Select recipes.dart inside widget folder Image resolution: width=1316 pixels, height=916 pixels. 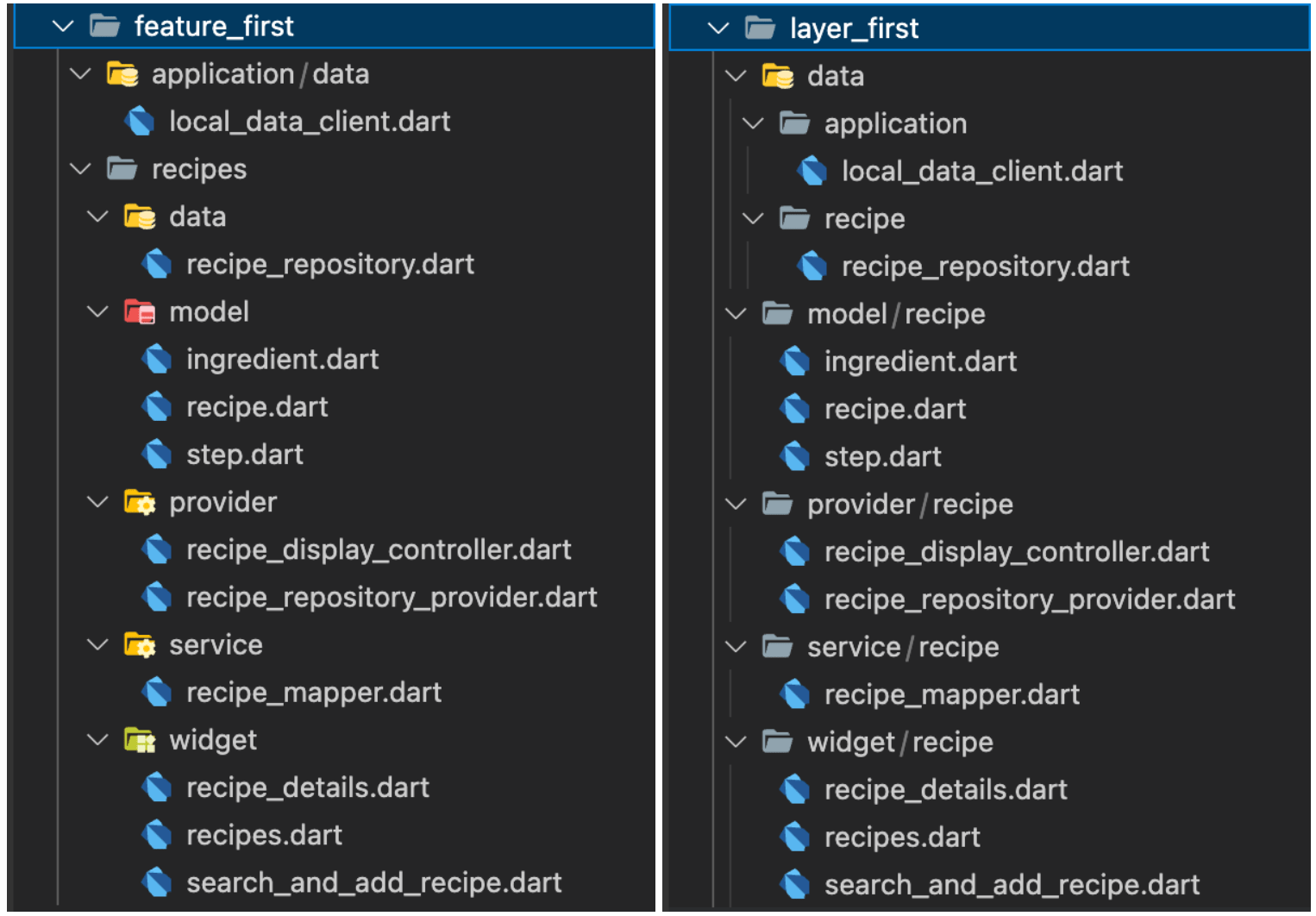[x=264, y=835]
